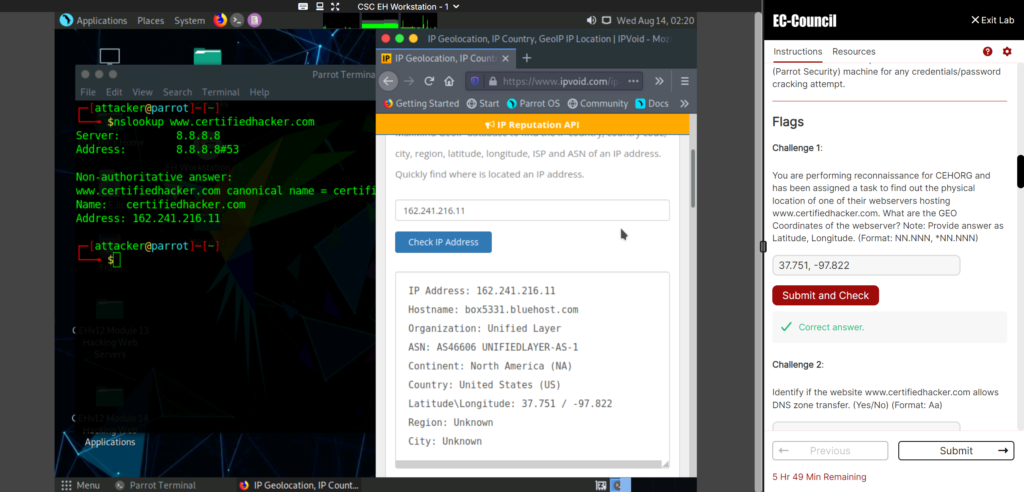Switch to the Resources tab

[x=854, y=52]
